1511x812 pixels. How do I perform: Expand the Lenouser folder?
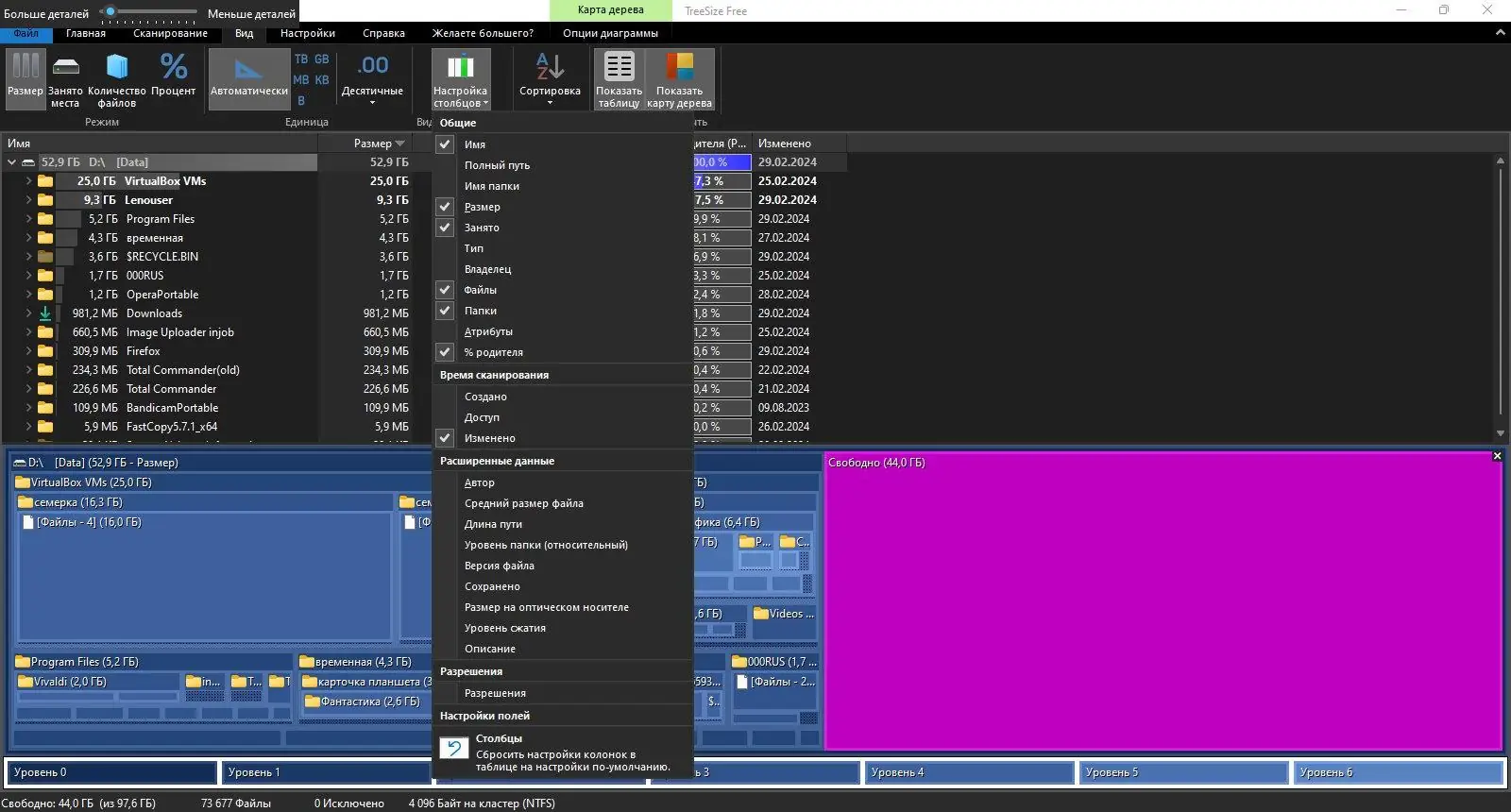[28, 200]
